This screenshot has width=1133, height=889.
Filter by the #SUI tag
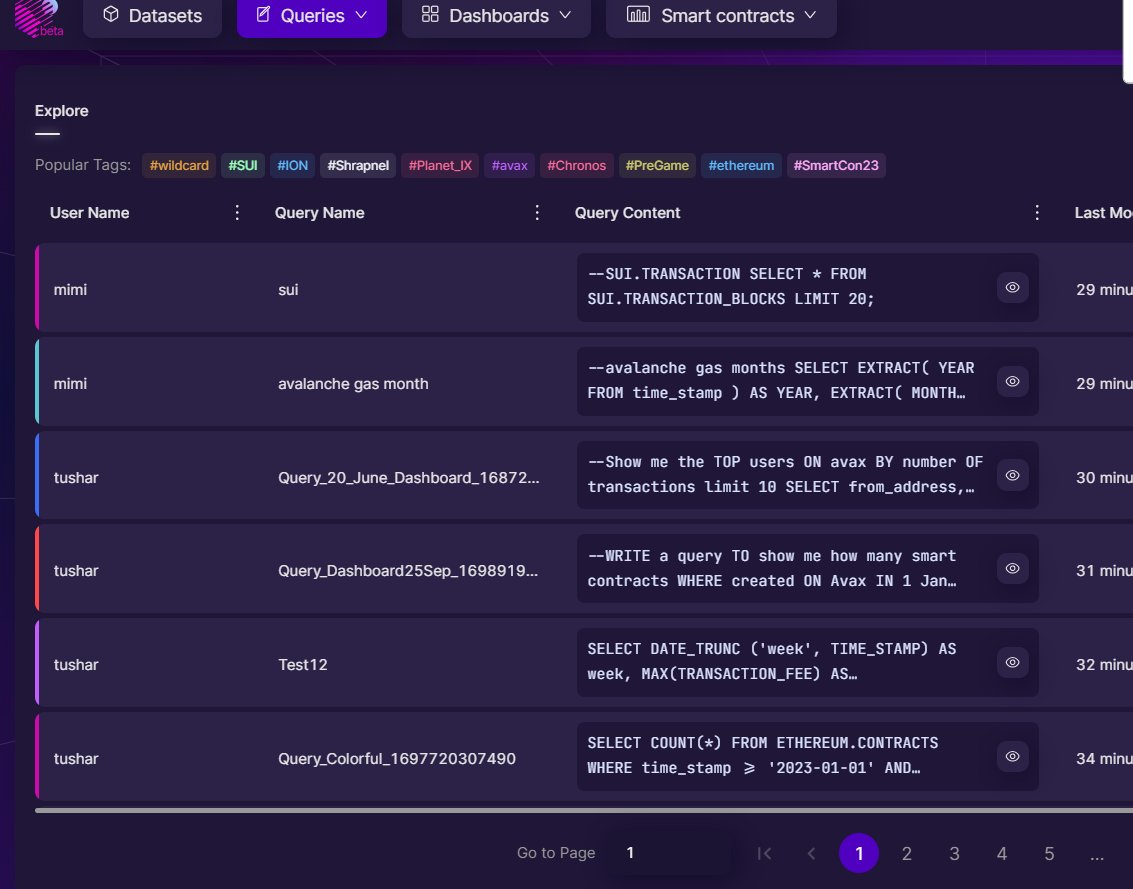[x=243, y=166]
